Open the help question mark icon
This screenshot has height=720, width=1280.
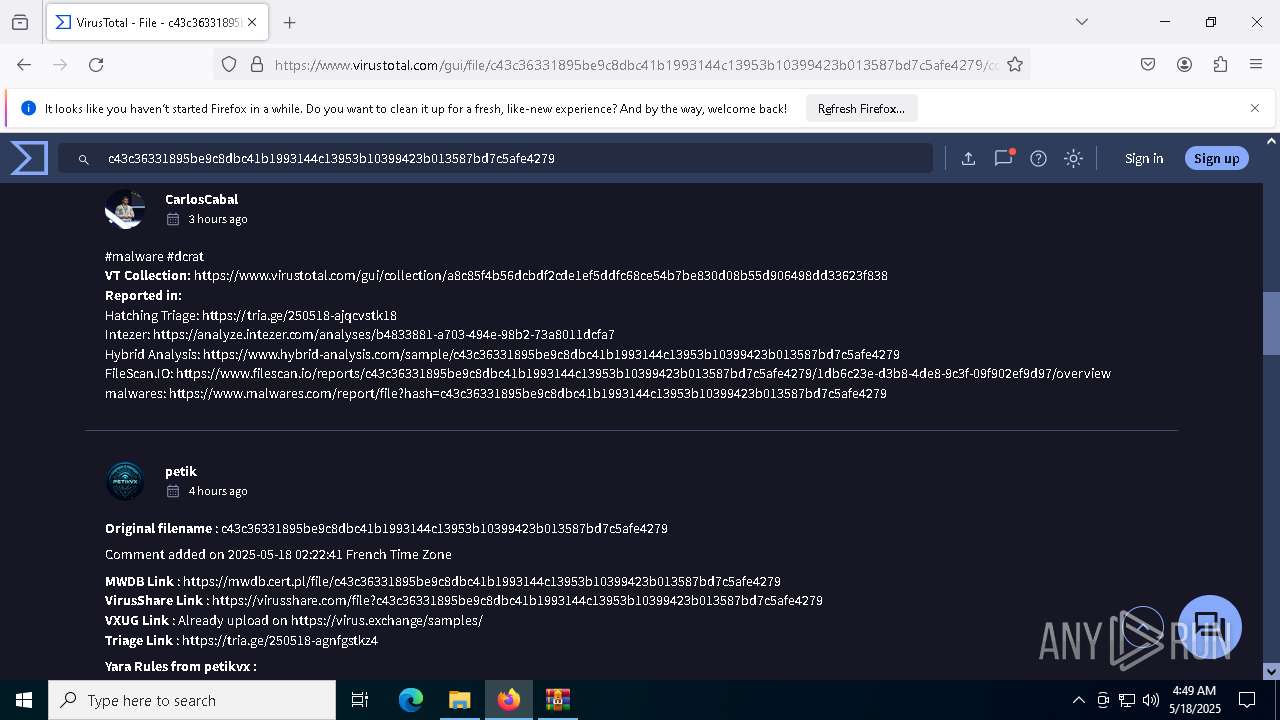[x=1038, y=158]
